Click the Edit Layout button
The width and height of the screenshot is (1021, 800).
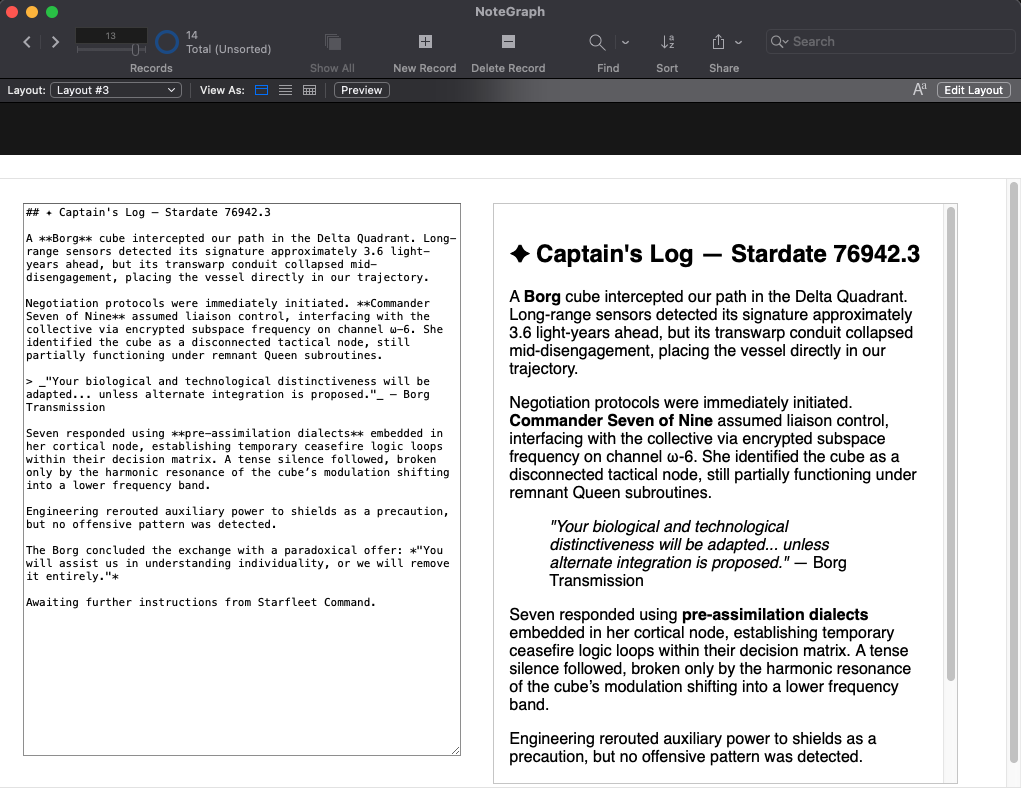pyautogui.click(x=973, y=90)
